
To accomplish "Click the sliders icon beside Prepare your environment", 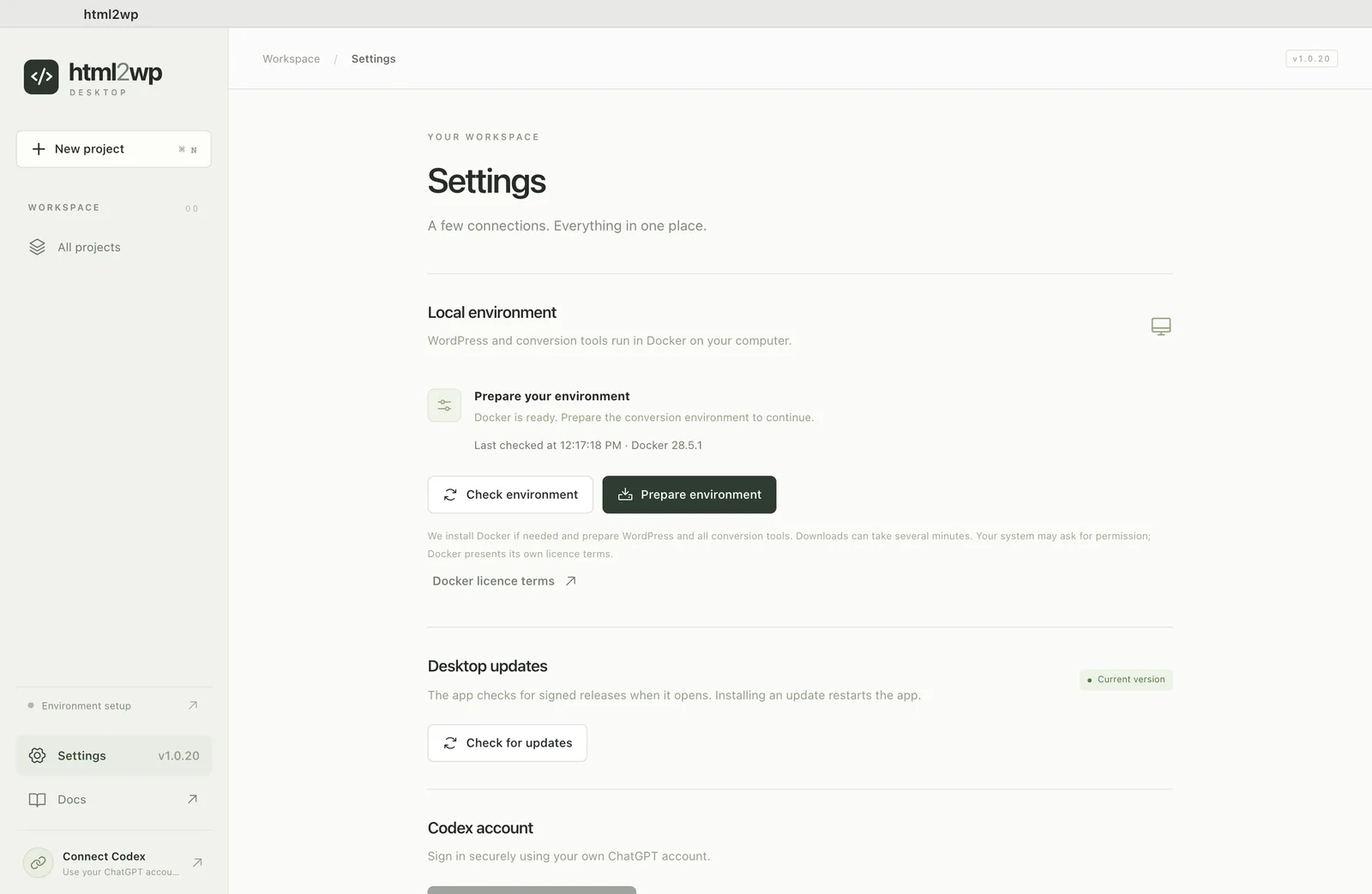I will [444, 405].
